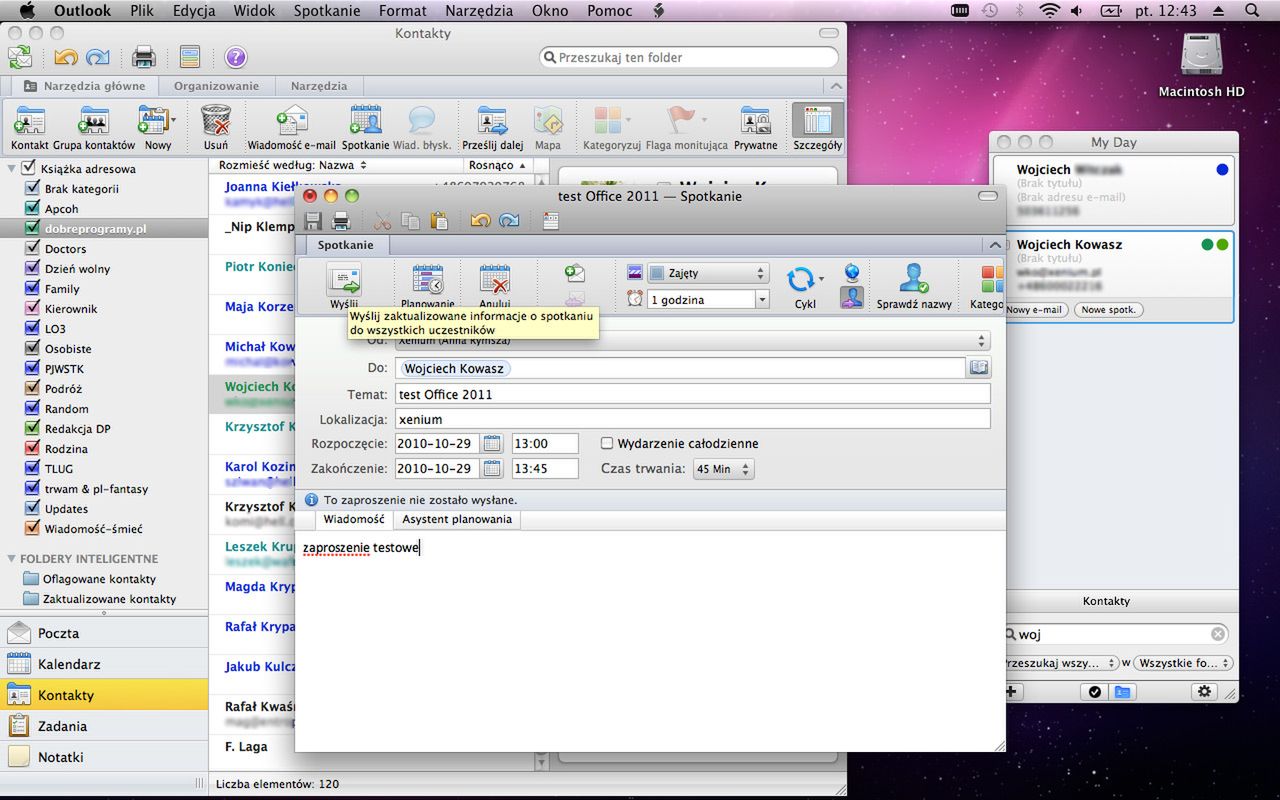Click the Prześlij dalej forward icon

492,122
